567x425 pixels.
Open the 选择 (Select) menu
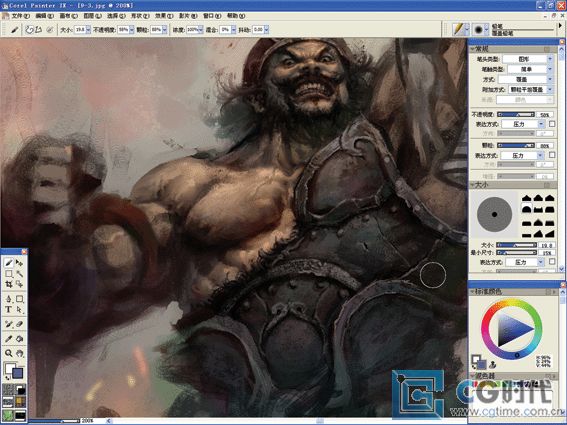coord(116,16)
